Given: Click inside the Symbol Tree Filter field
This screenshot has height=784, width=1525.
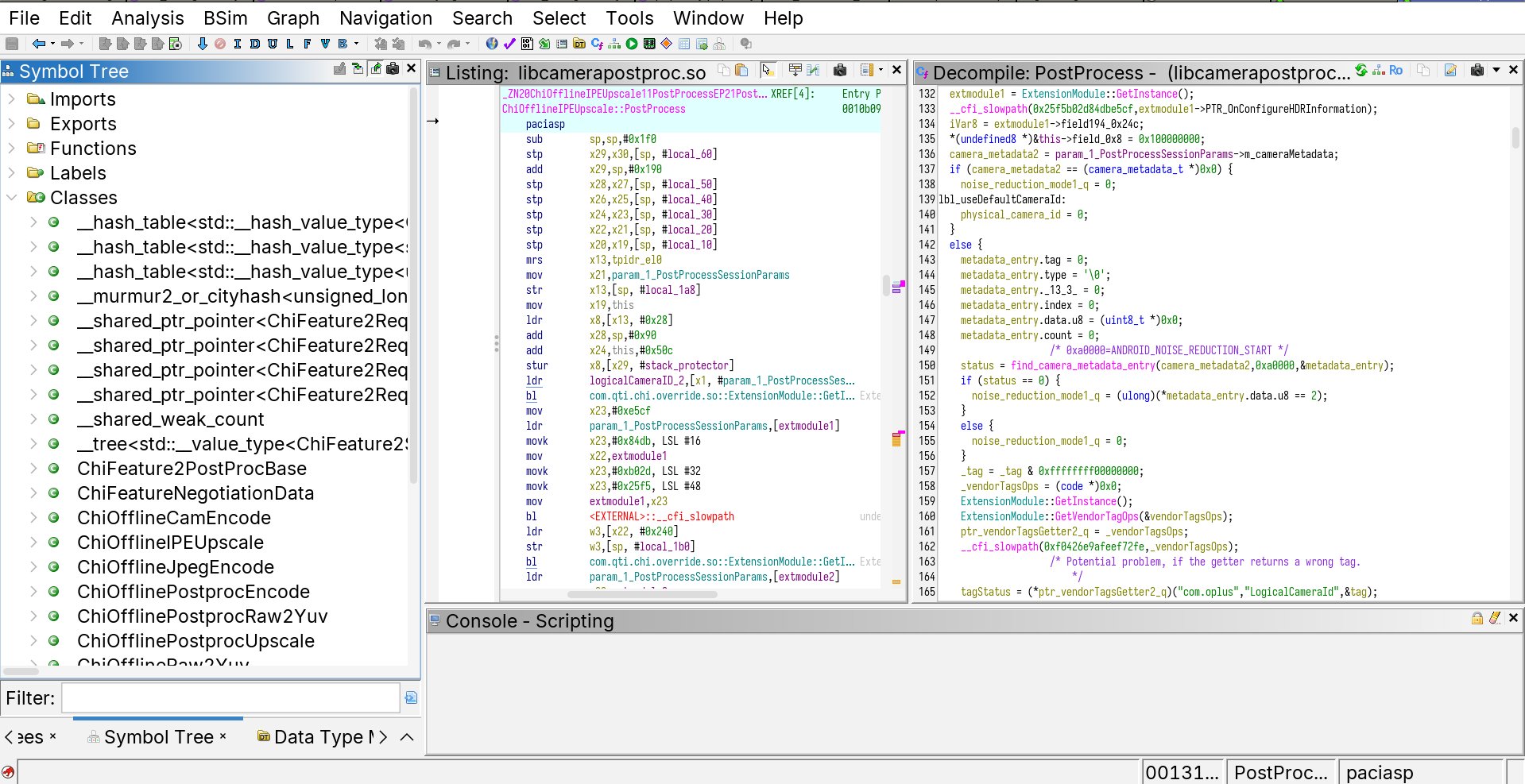Looking at the screenshot, I should click(230, 698).
